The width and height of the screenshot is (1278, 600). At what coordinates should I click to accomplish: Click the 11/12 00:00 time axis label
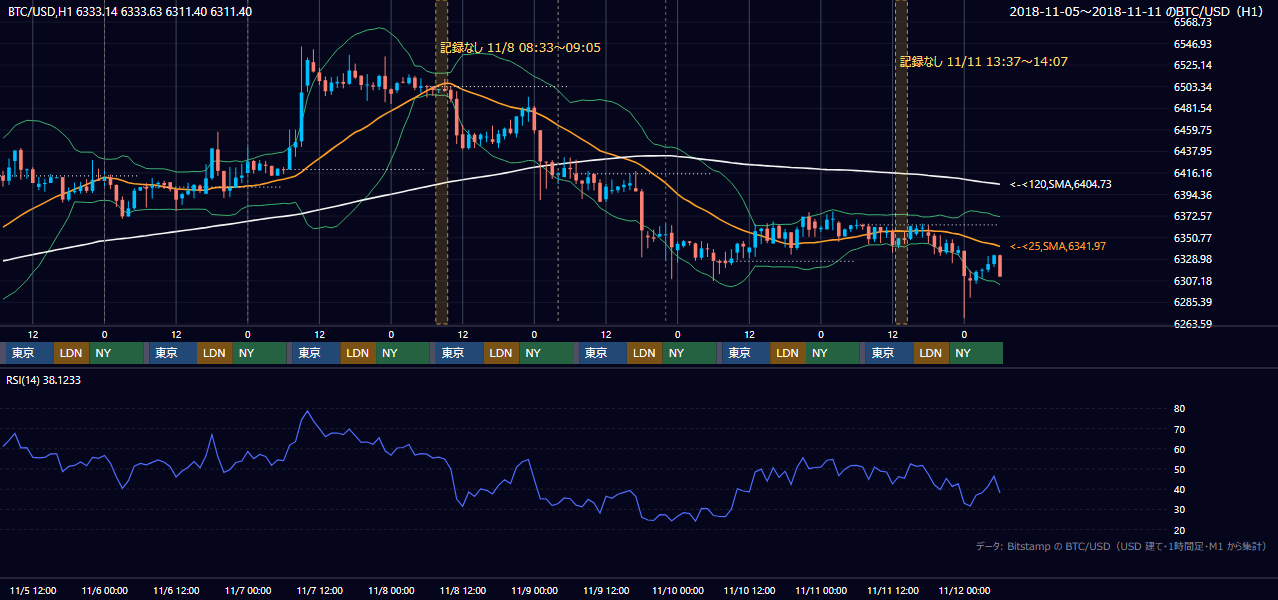963,590
